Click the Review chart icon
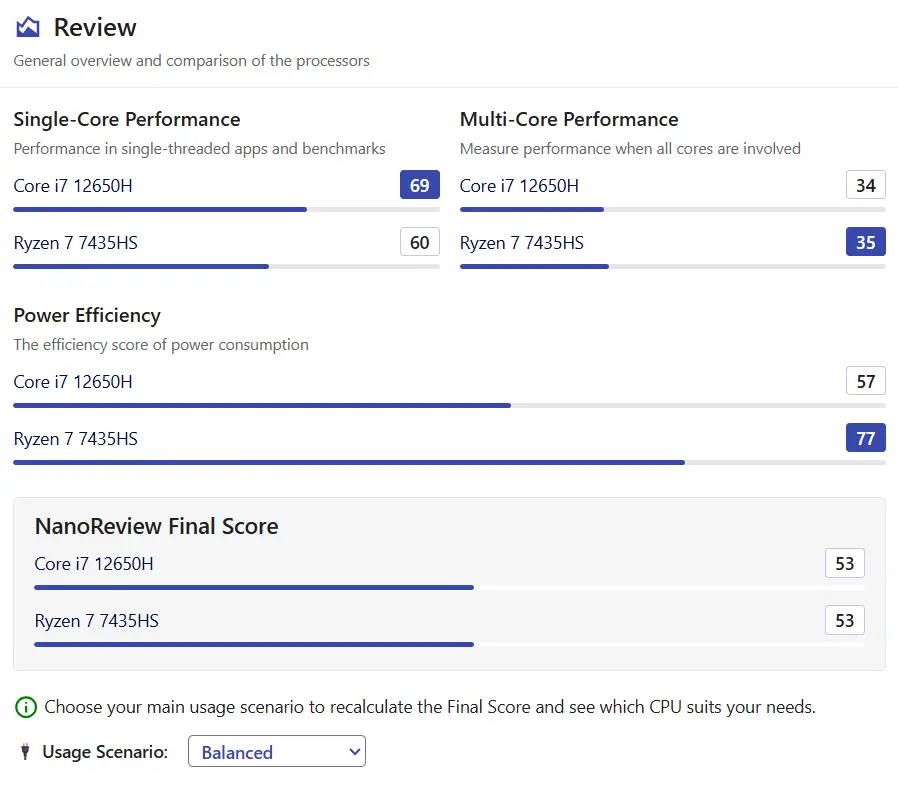This screenshot has width=898, height=787. [x=27, y=27]
